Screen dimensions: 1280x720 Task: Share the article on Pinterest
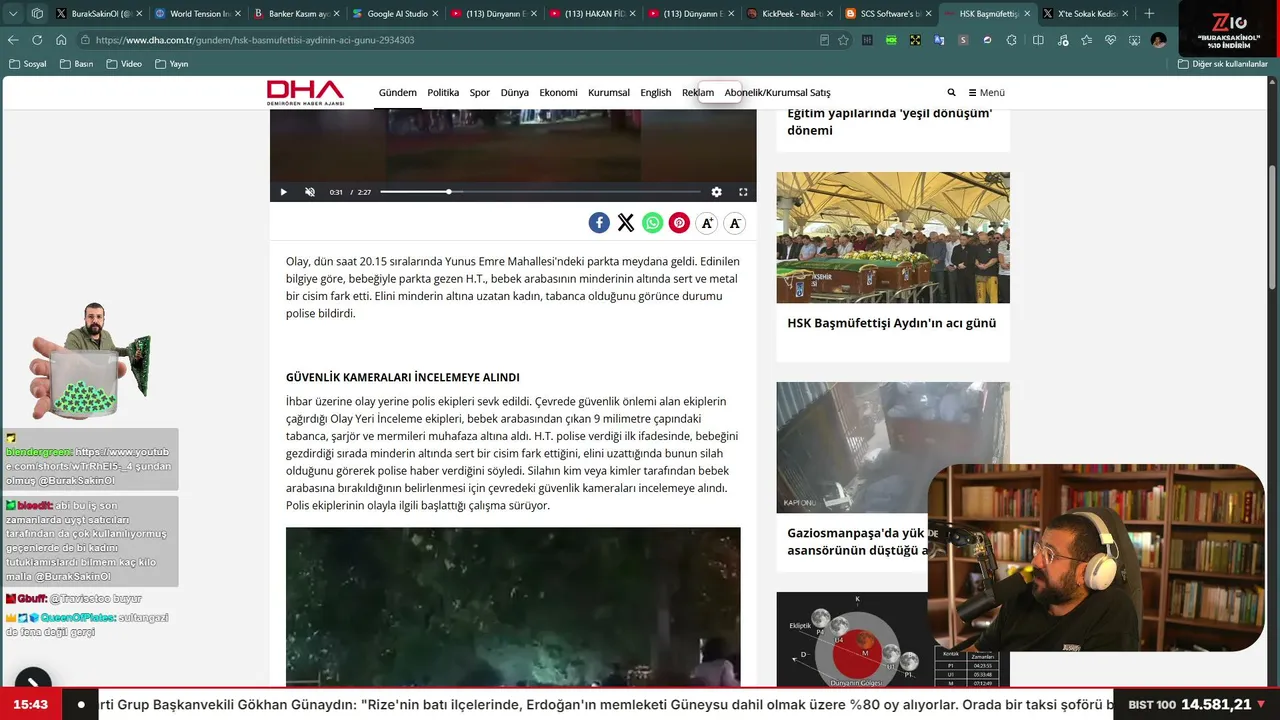680,223
